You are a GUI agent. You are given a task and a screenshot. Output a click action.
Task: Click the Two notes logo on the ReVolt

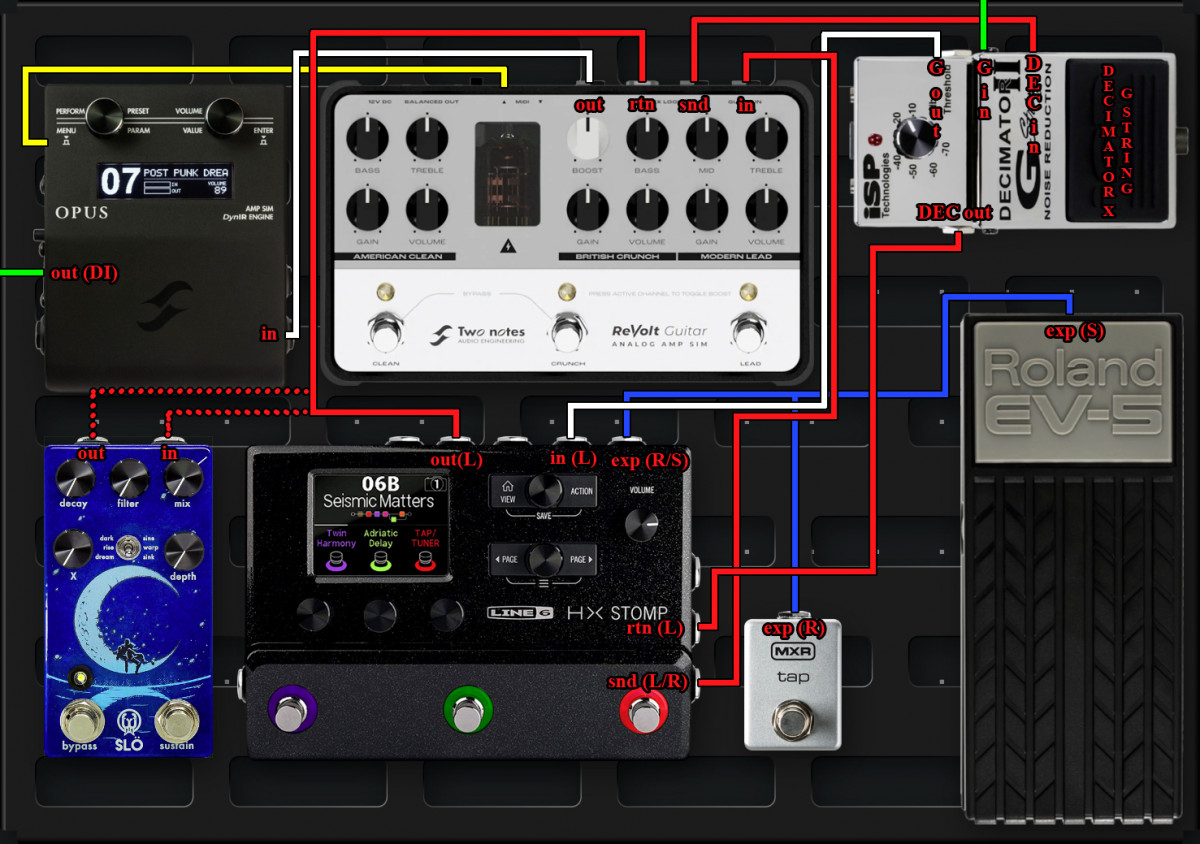[478, 335]
